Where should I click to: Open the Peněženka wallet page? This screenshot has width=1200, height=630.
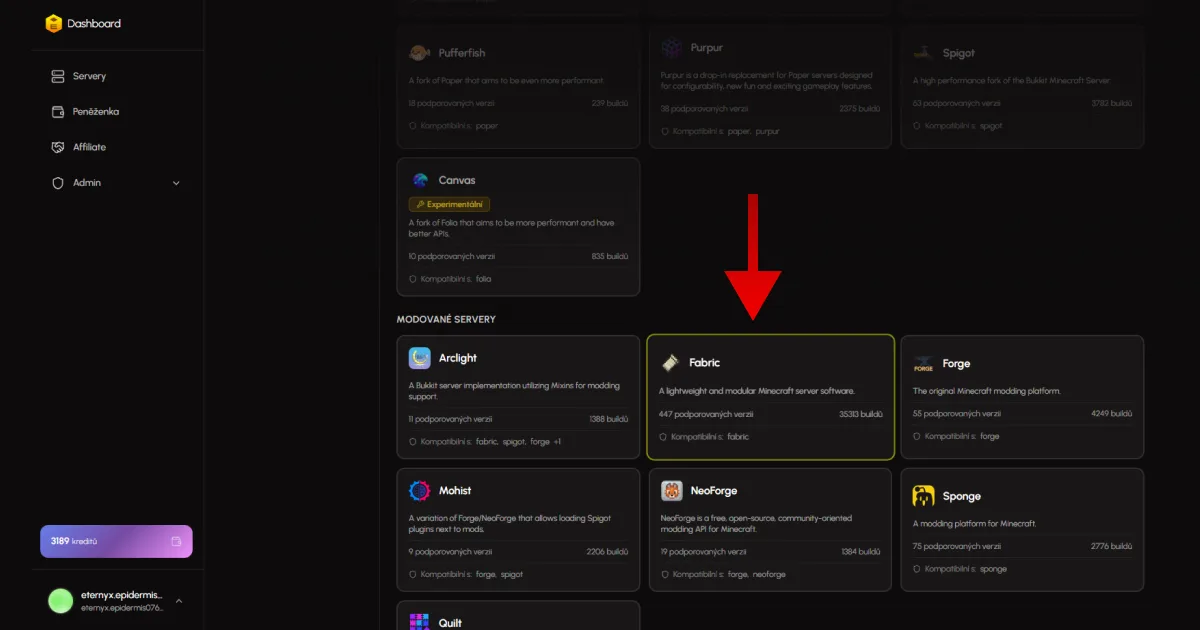(95, 111)
